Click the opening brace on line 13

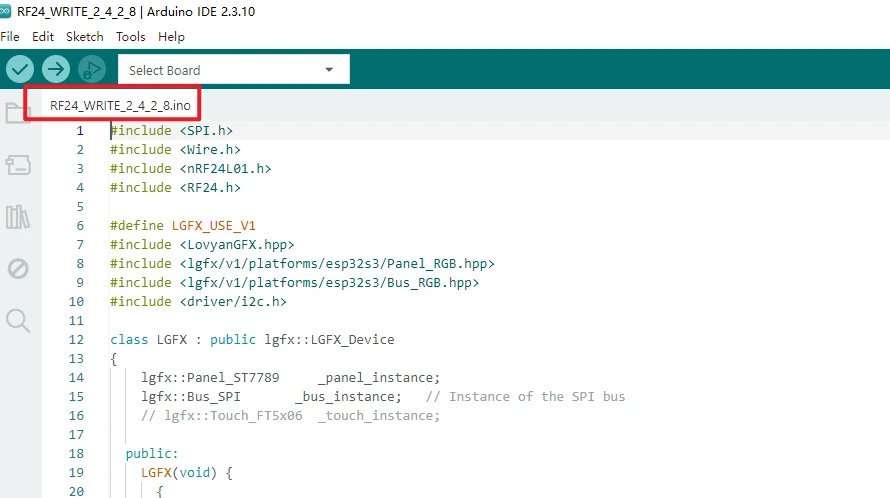point(114,359)
